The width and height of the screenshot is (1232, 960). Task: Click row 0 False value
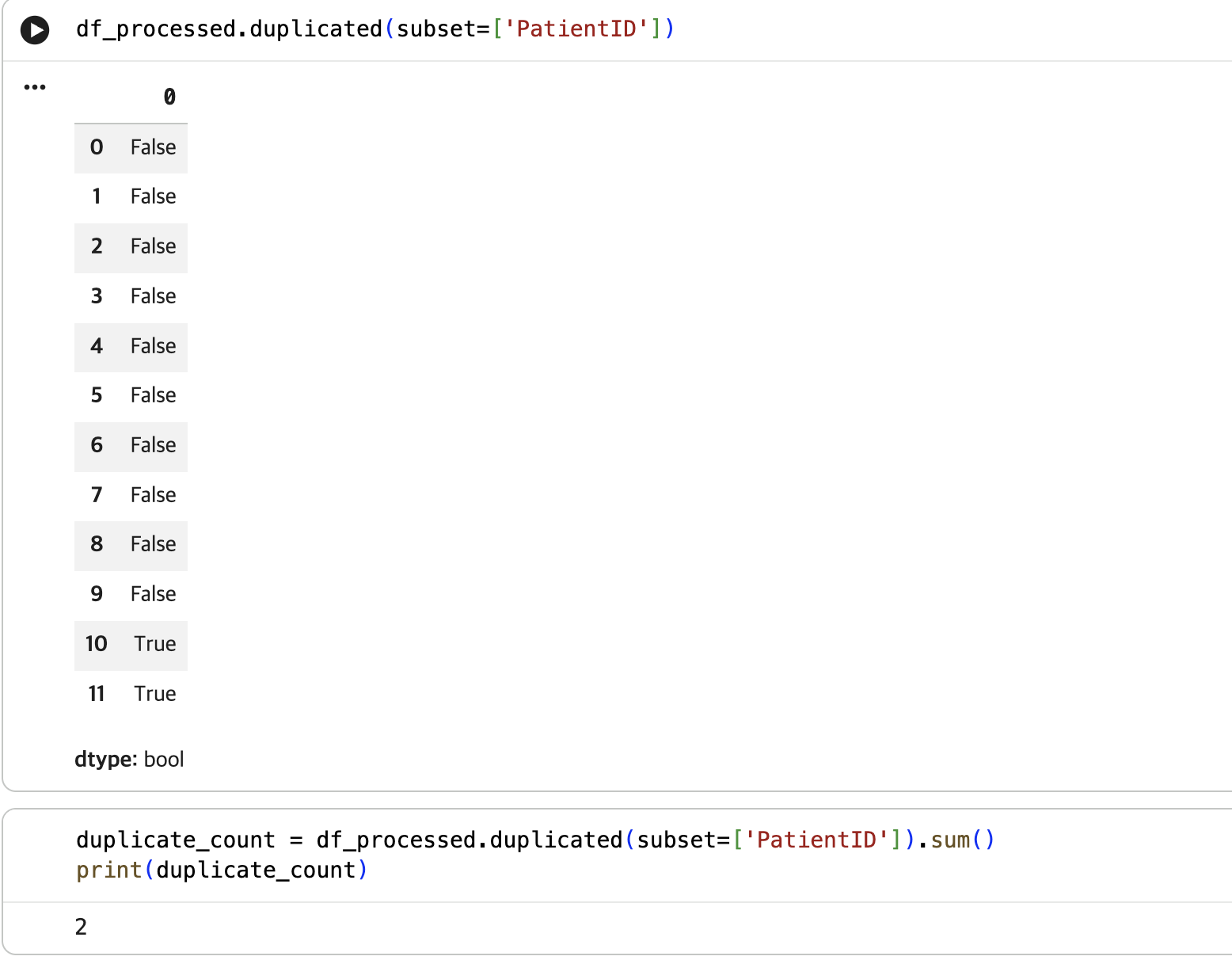point(154,147)
